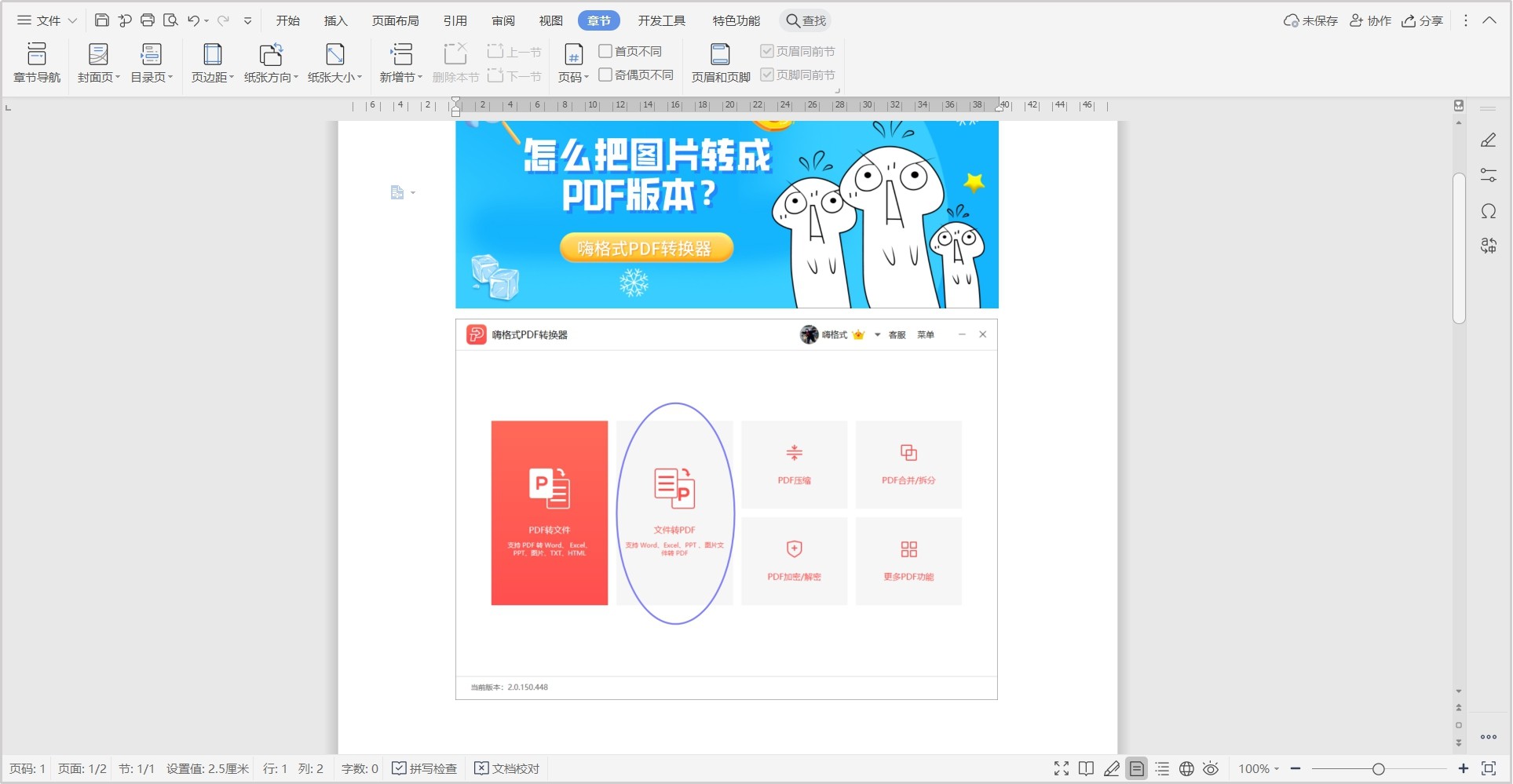Open the 开发工具 tab
The image size is (1513, 784).
(x=662, y=21)
